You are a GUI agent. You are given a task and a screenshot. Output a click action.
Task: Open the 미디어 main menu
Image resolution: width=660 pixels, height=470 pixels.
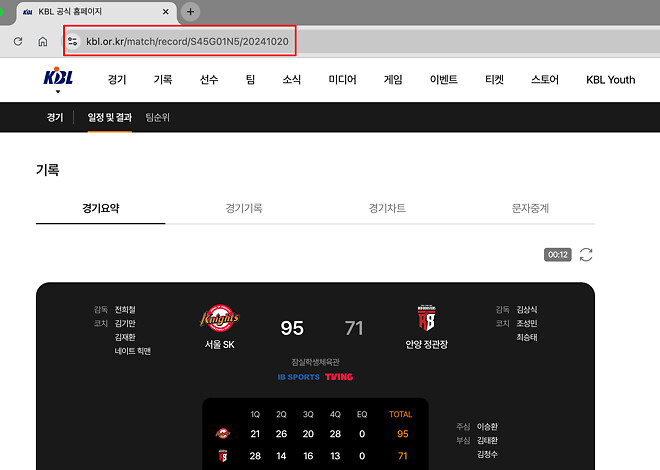tap(343, 80)
